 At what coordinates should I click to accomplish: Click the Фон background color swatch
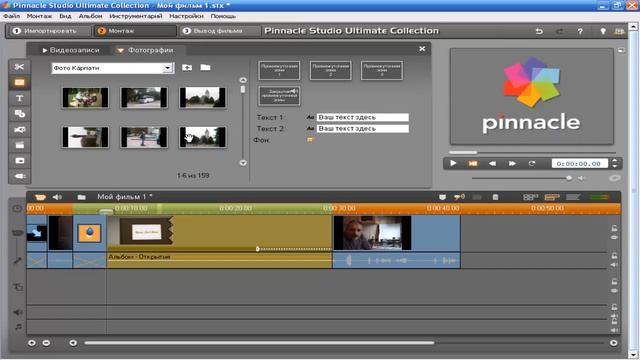[310, 140]
